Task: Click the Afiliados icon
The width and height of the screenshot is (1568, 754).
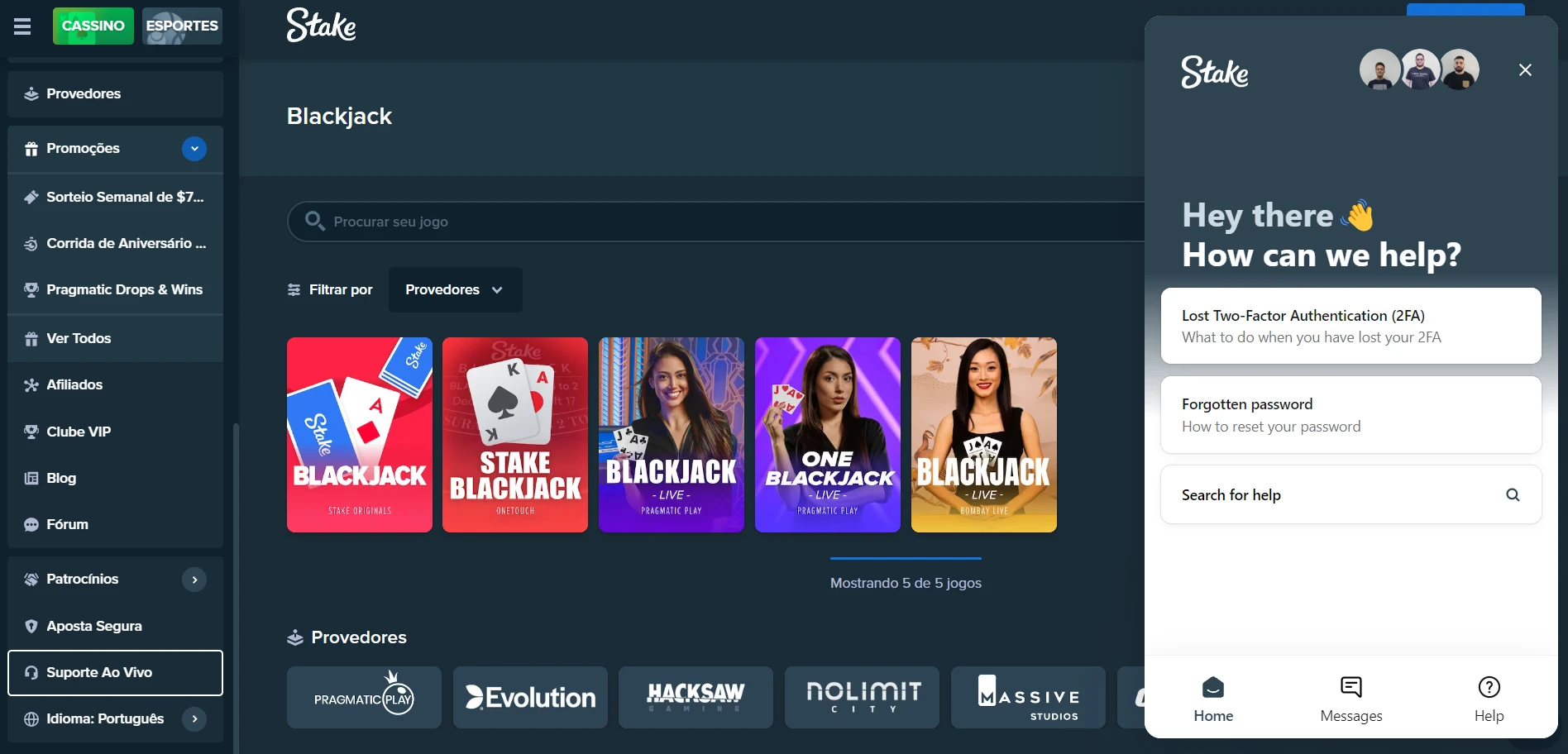Action: pos(31,385)
